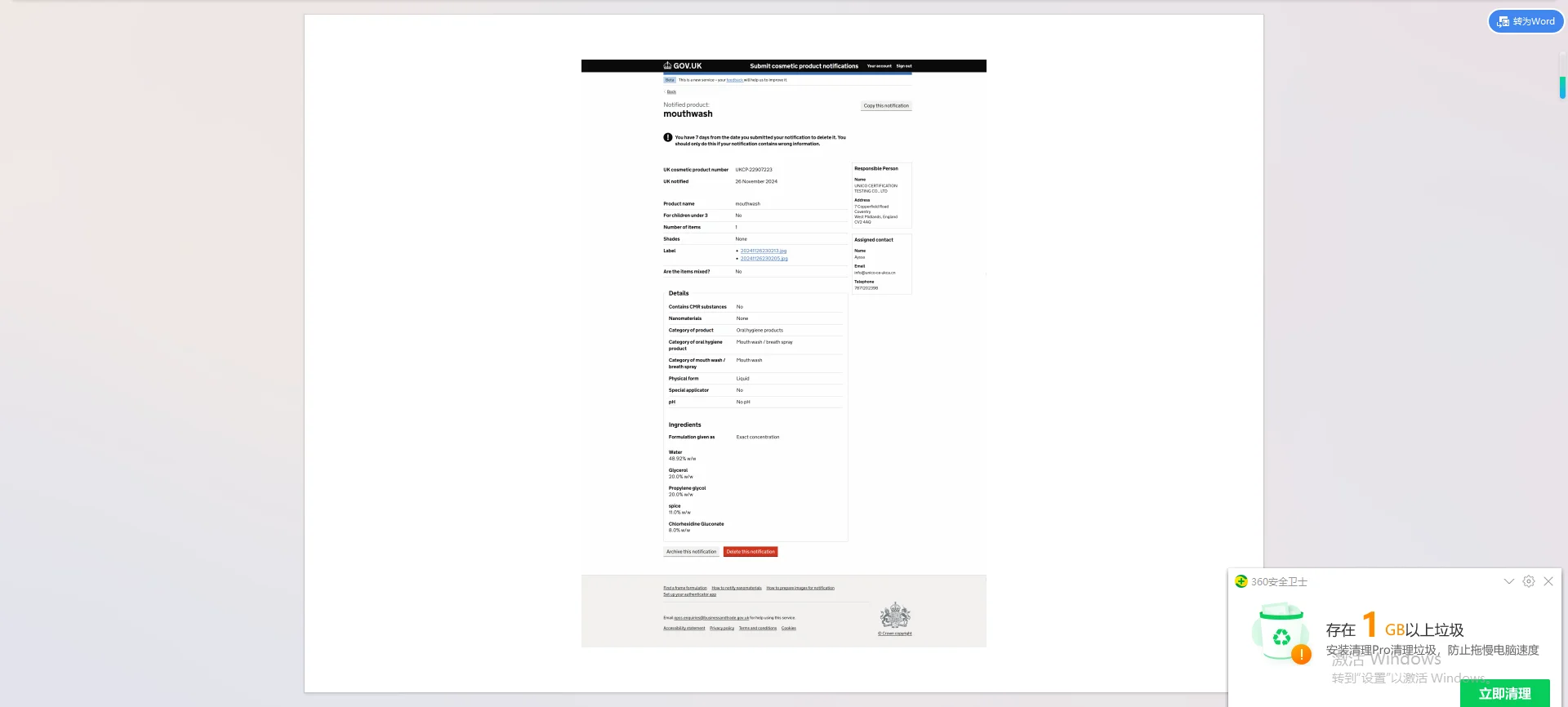Open How to notify nanomaterials link
Screen dimensions: 1568x707
(737, 588)
